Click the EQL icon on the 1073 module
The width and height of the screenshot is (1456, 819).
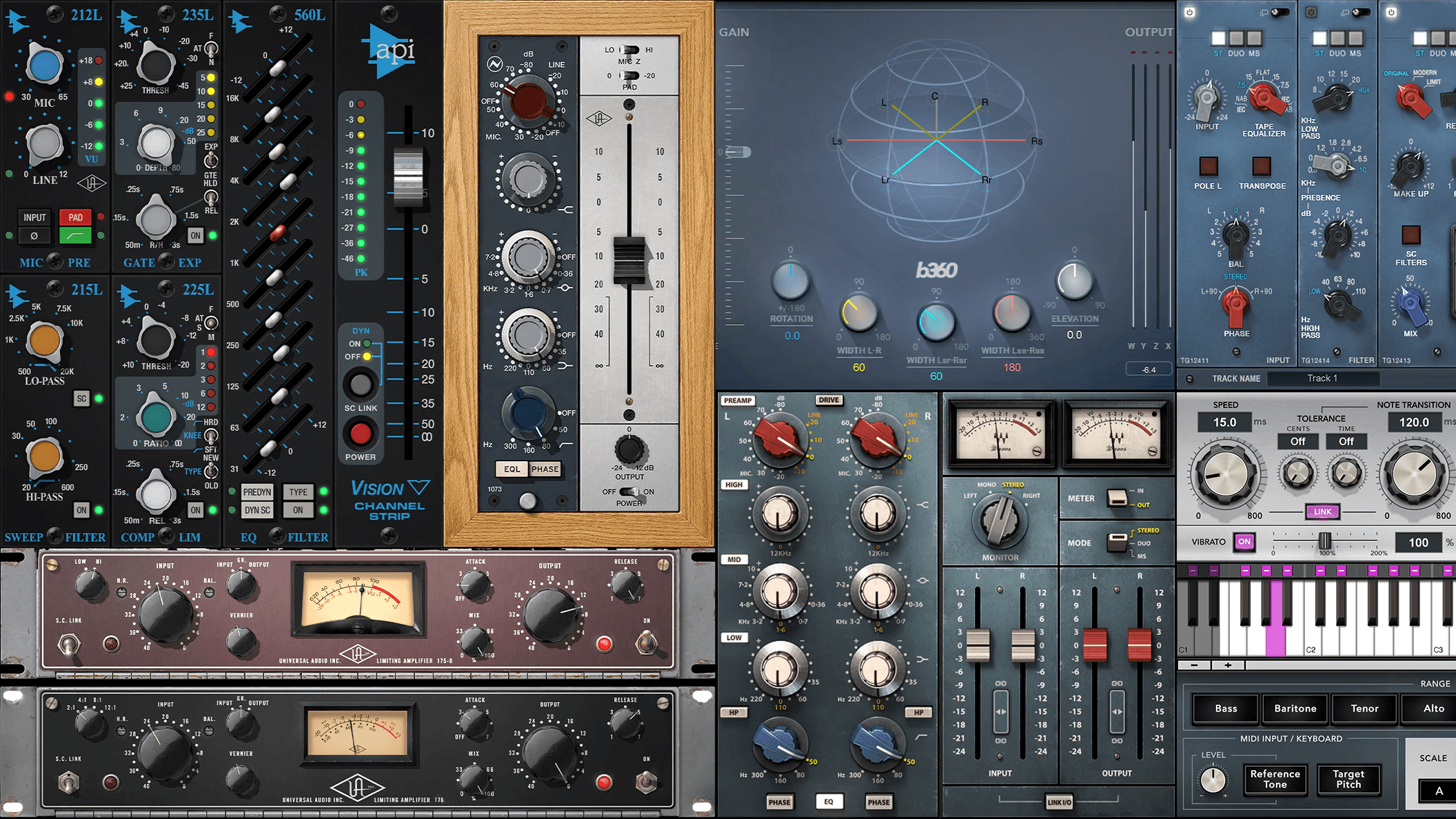pyautogui.click(x=512, y=469)
